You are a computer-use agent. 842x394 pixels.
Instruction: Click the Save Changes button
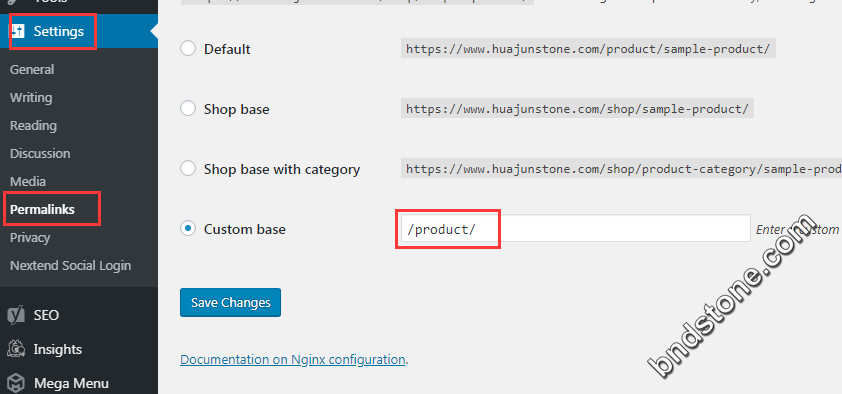click(230, 303)
